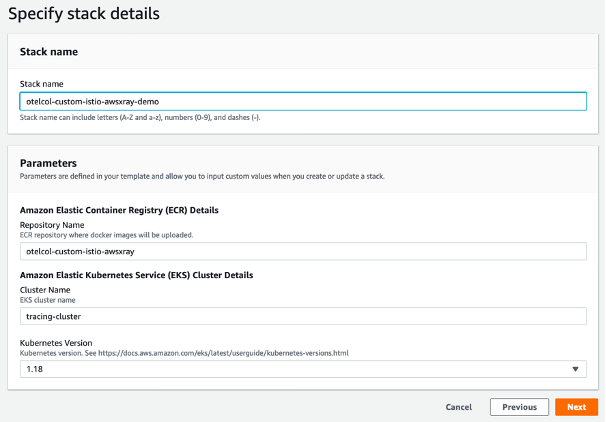
Task: Click the Next button
Action: click(x=576, y=407)
